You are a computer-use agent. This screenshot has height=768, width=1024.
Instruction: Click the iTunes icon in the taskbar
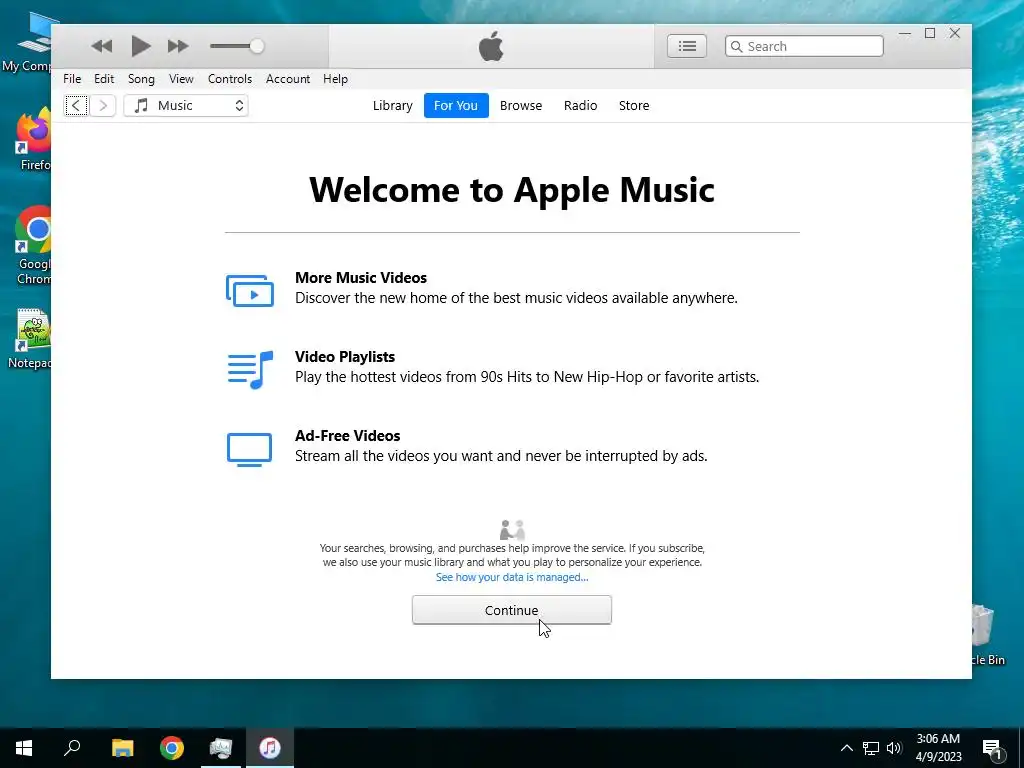tap(270, 748)
